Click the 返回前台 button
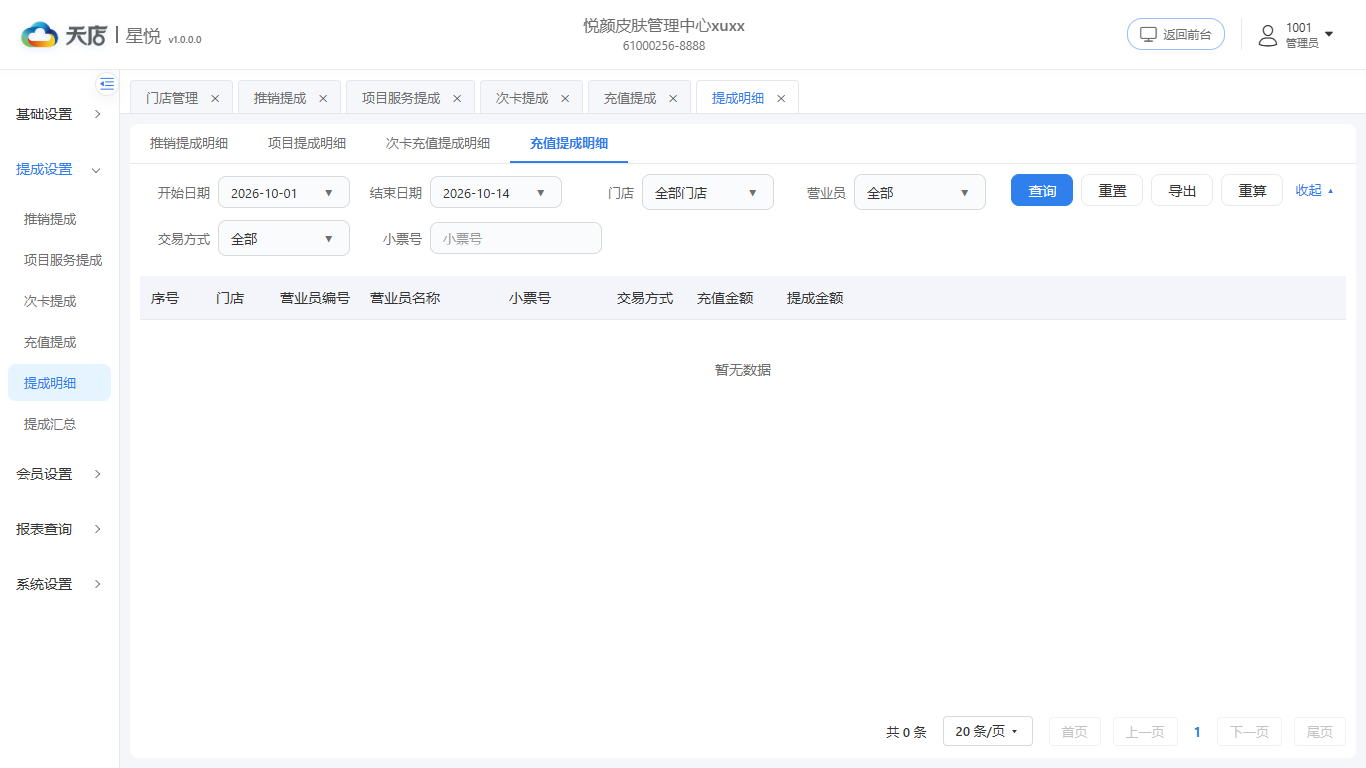1366x768 pixels. coord(1176,34)
